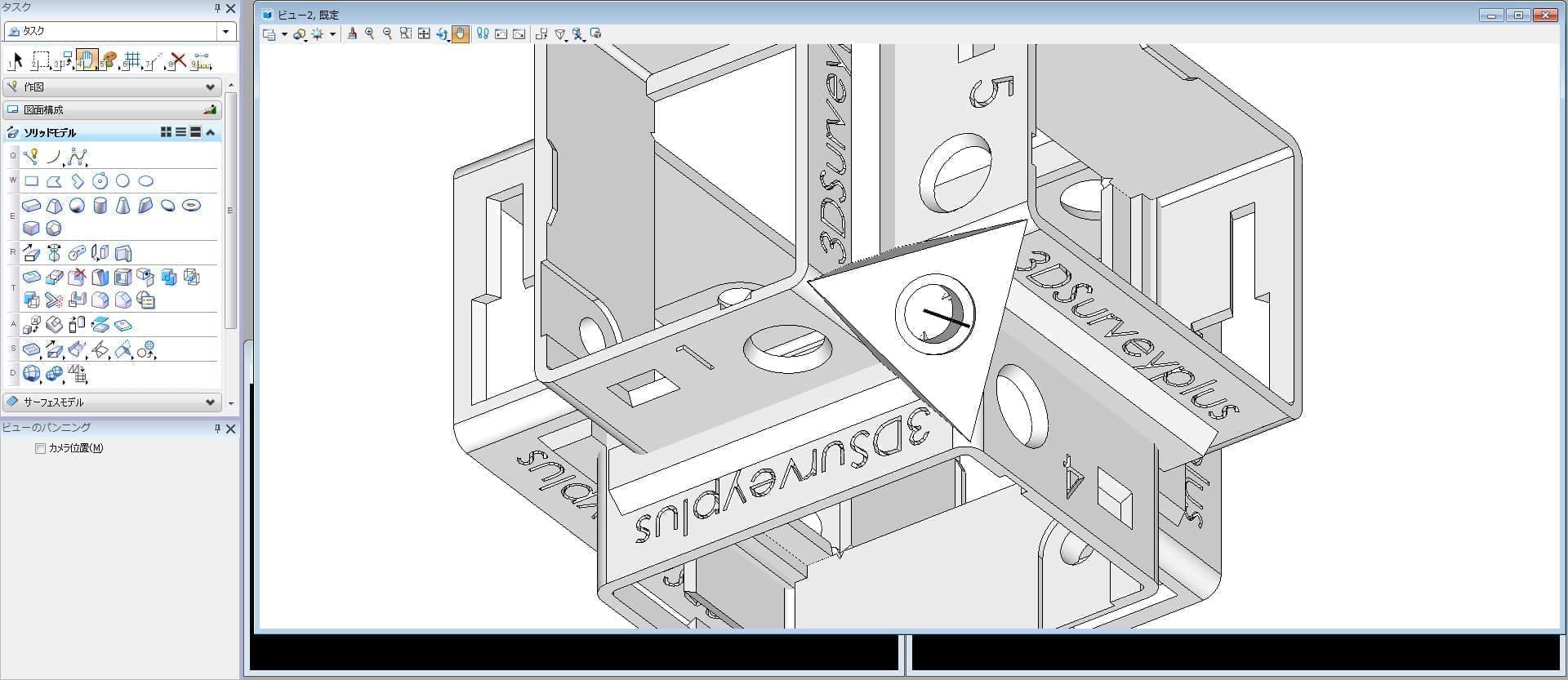Open the タスク dropdown list
Viewport: 1568px width, 680px height.
225,31
